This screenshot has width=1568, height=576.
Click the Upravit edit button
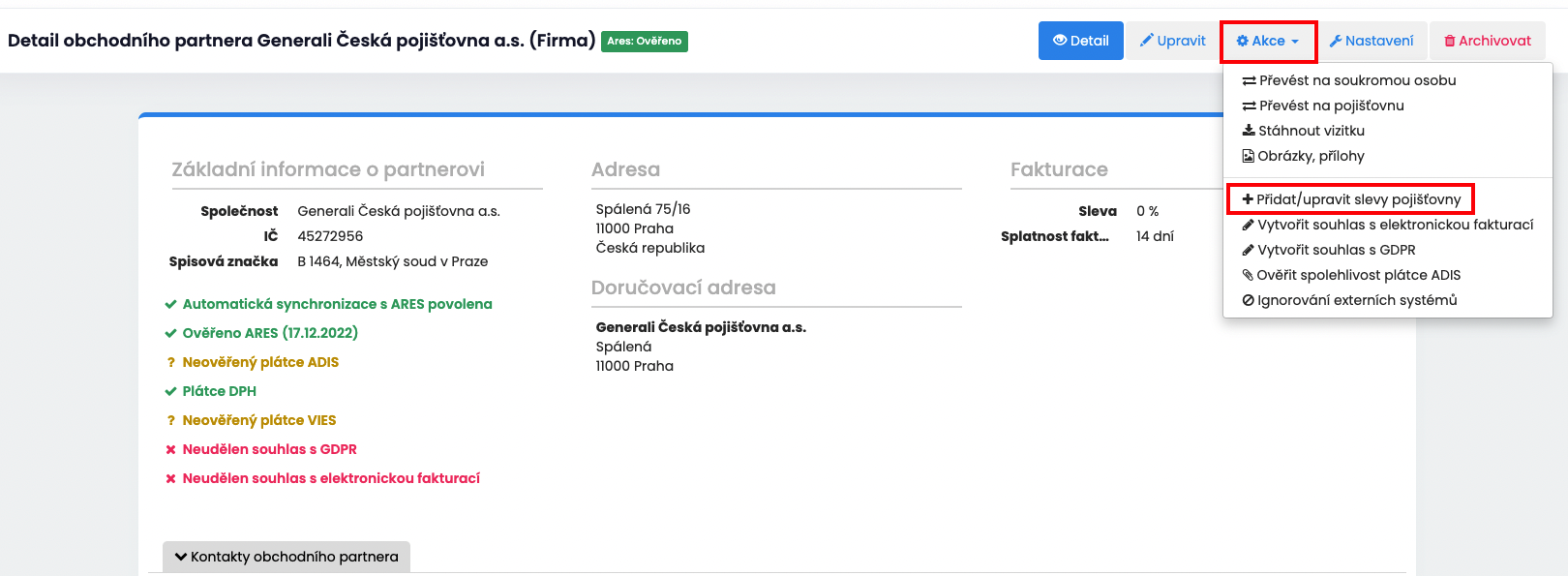point(1172,41)
